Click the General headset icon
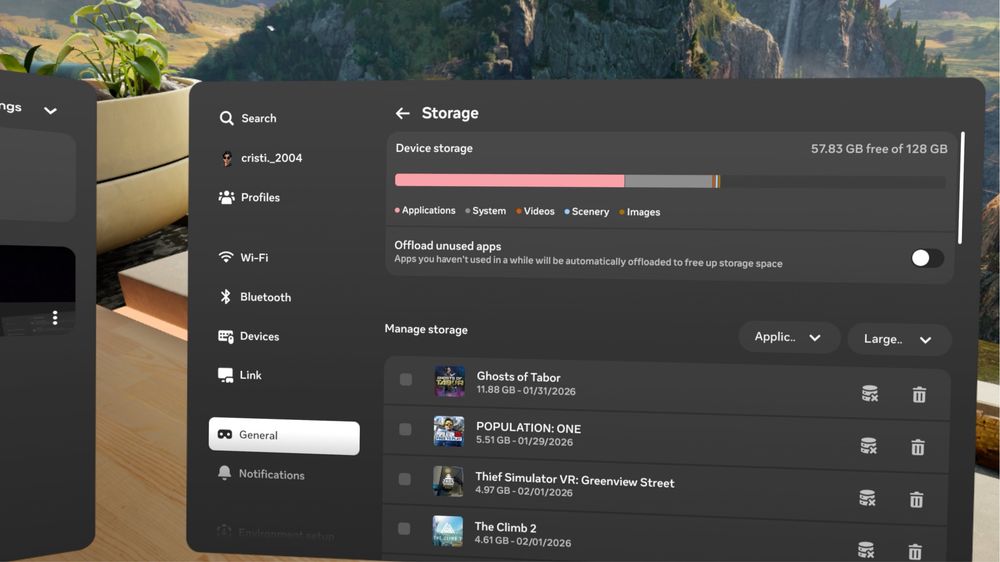 click(224, 434)
